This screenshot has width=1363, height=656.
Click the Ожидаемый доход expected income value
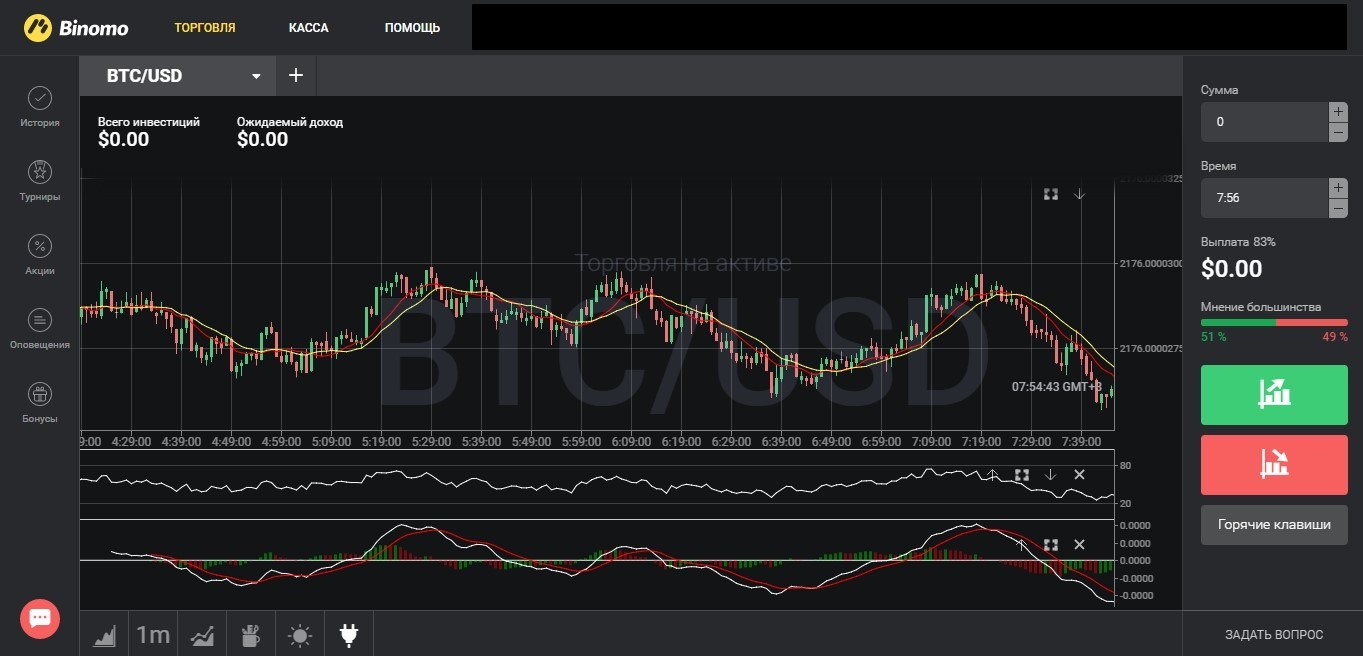click(263, 140)
